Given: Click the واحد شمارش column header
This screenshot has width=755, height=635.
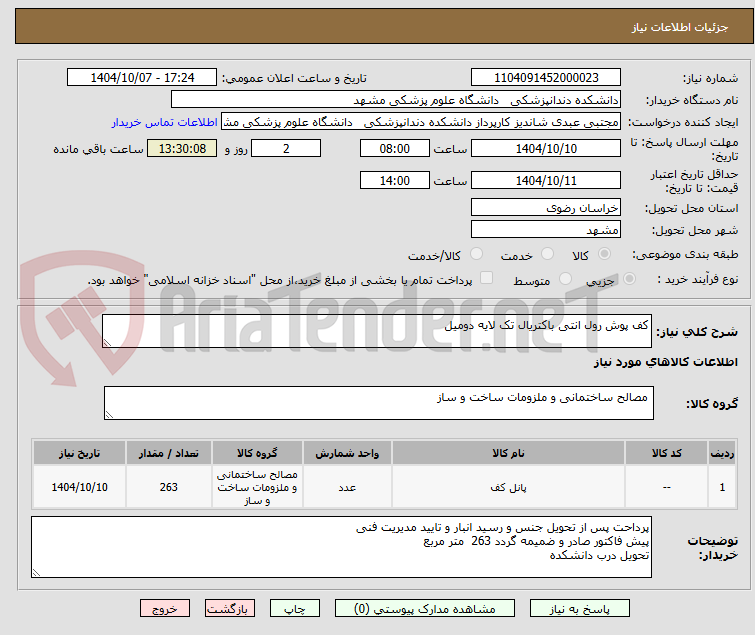Looking at the screenshot, I should [347, 453].
